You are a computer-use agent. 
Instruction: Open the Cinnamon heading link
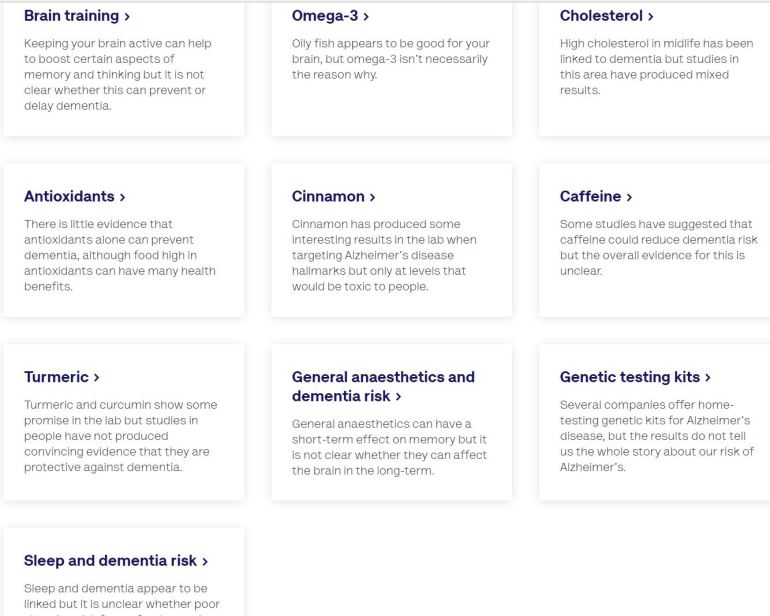(x=327, y=197)
